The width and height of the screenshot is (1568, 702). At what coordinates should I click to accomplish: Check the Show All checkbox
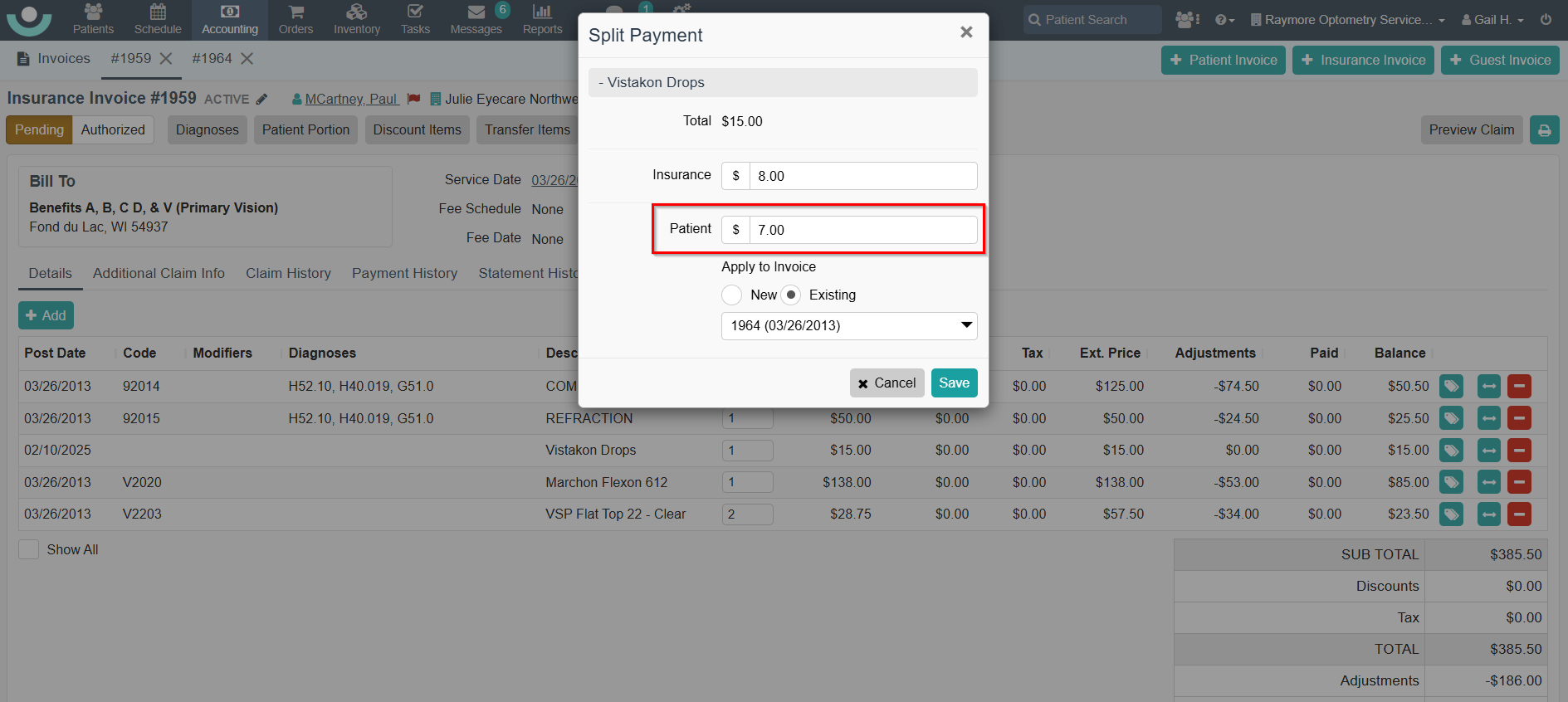click(29, 549)
